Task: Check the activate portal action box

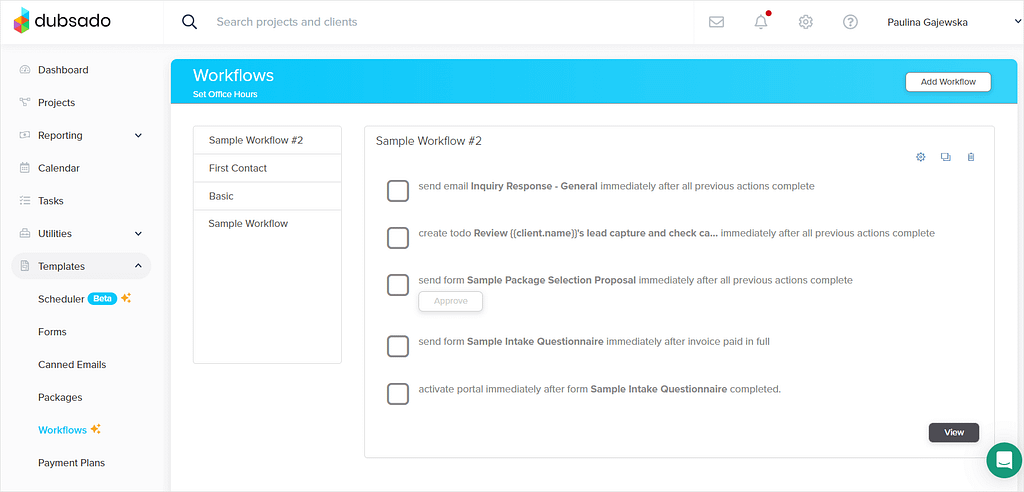Action: (x=398, y=394)
